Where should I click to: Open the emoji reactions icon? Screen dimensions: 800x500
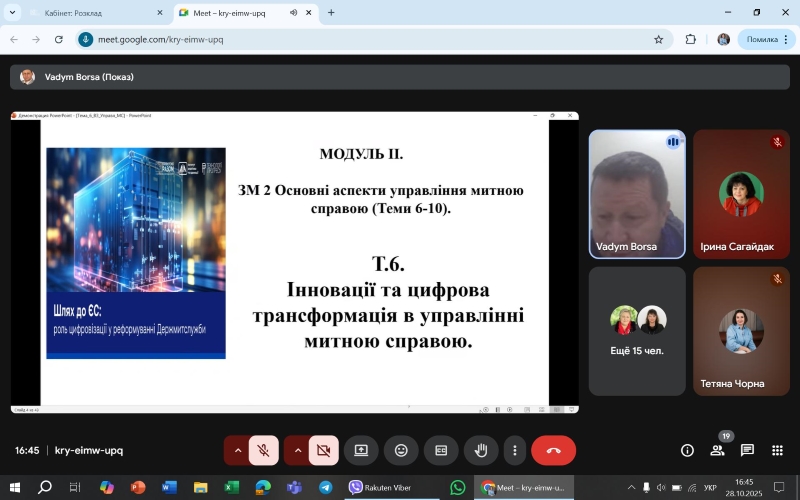pyautogui.click(x=401, y=451)
